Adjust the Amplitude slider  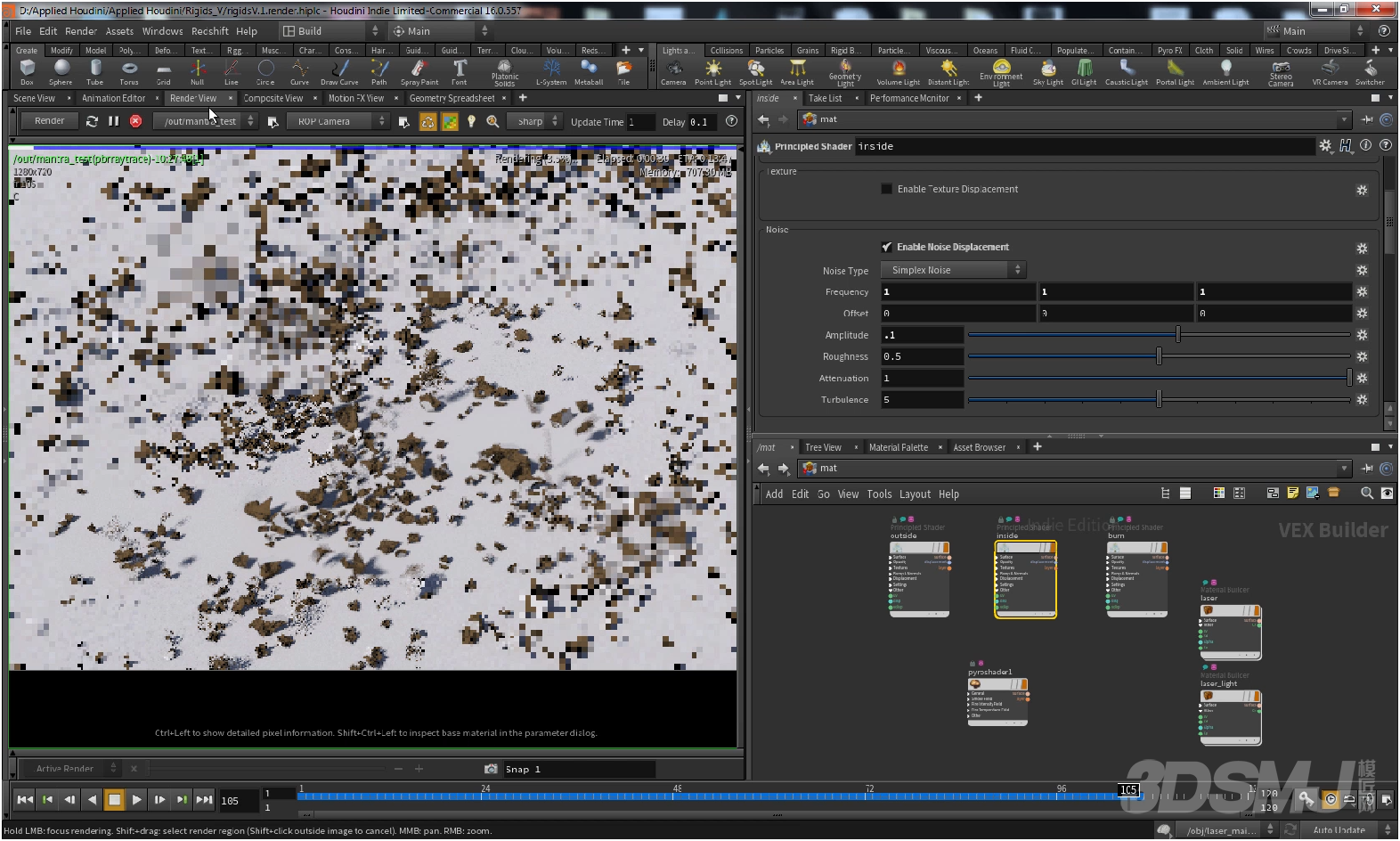1159,335
